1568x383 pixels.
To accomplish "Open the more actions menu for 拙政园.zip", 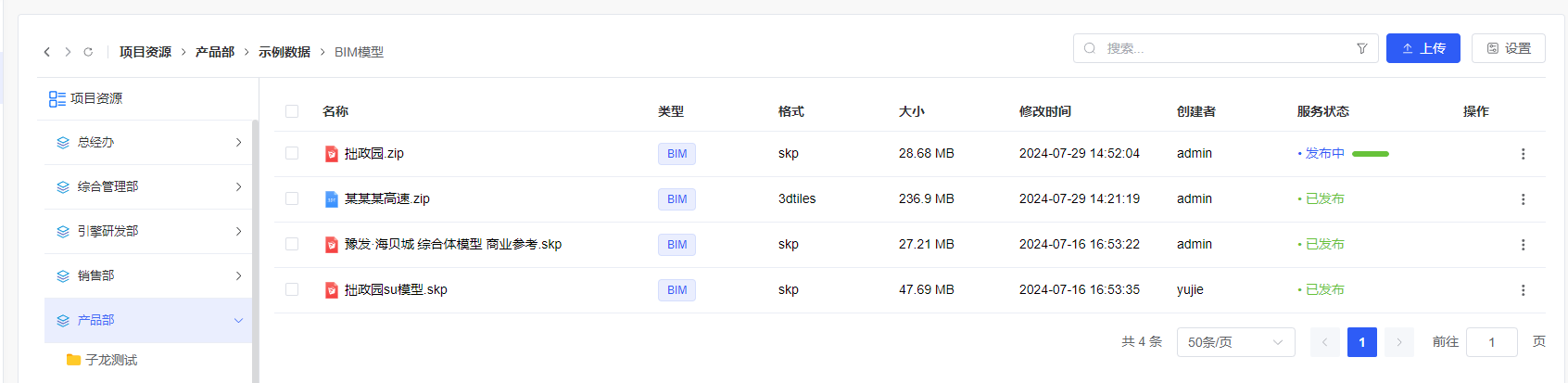I will [1523, 154].
